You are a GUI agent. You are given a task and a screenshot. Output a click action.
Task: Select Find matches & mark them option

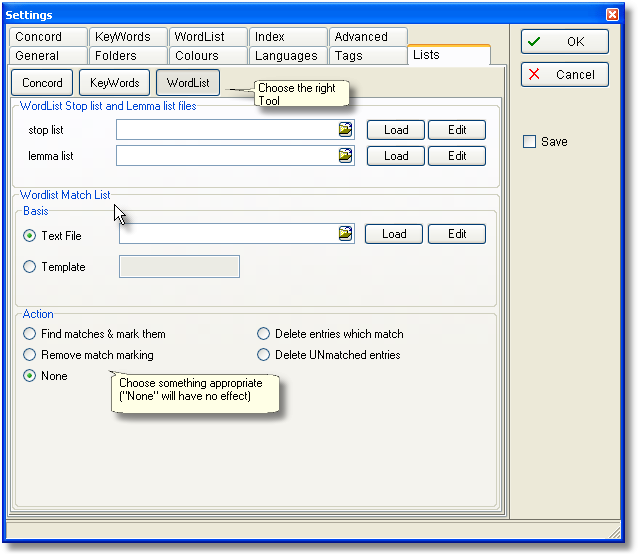point(30,334)
